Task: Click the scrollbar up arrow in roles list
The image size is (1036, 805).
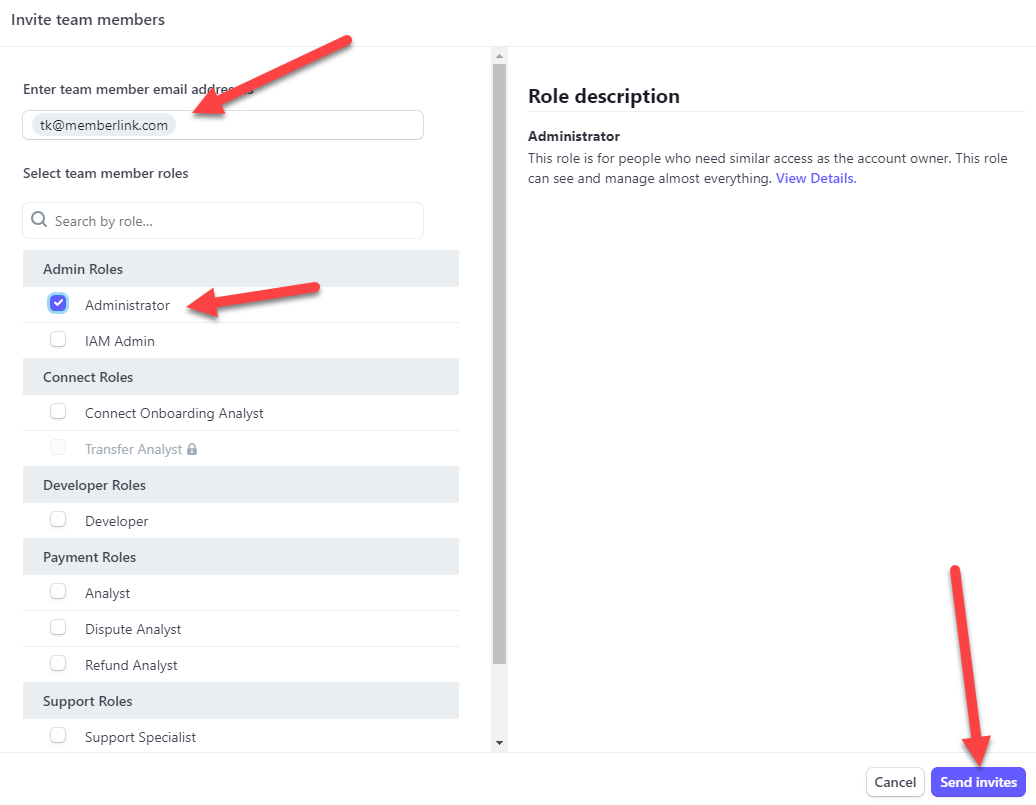Action: pos(500,56)
